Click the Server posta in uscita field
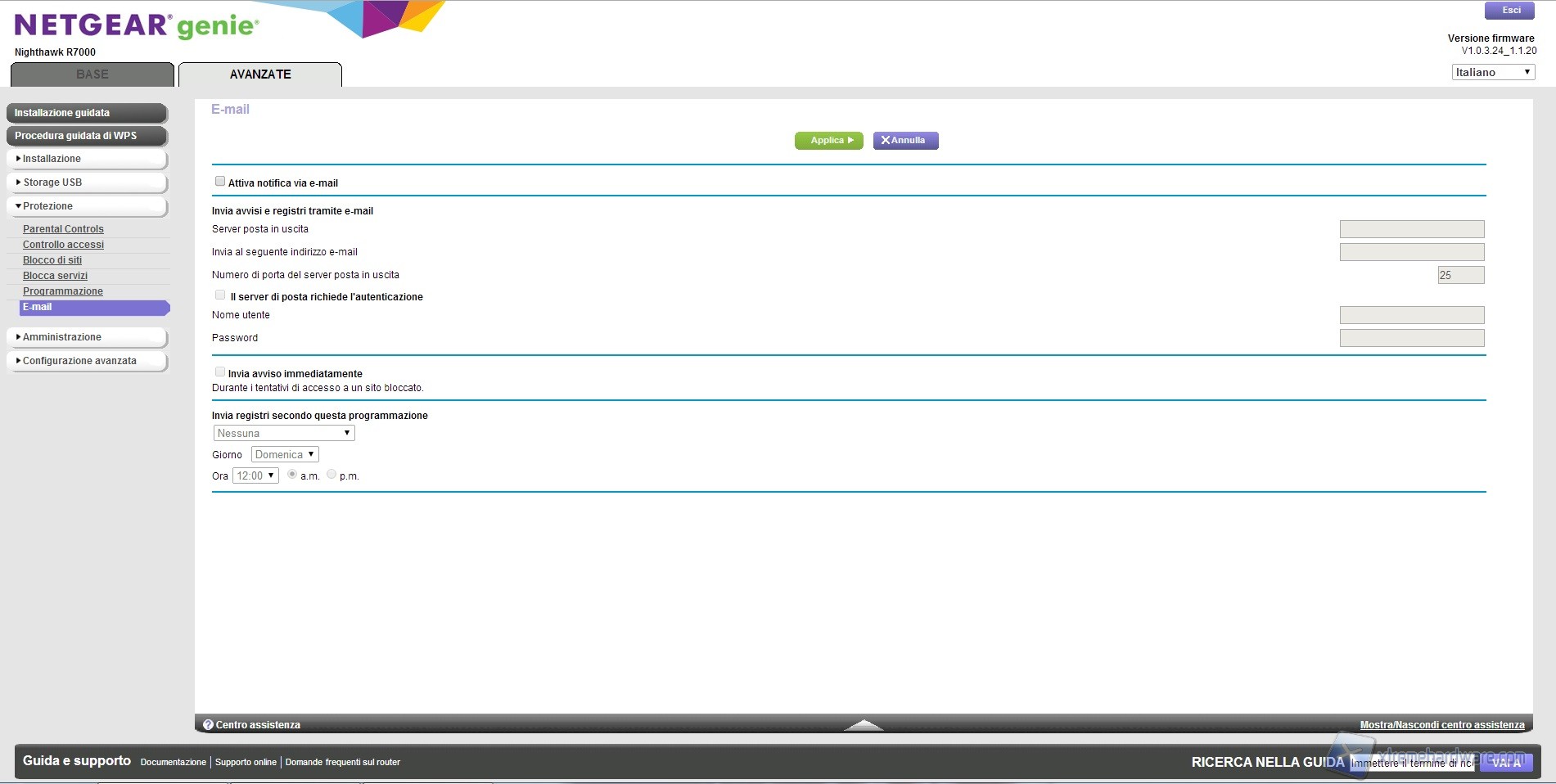The height and width of the screenshot is (784, 1556). point(1411,229)
